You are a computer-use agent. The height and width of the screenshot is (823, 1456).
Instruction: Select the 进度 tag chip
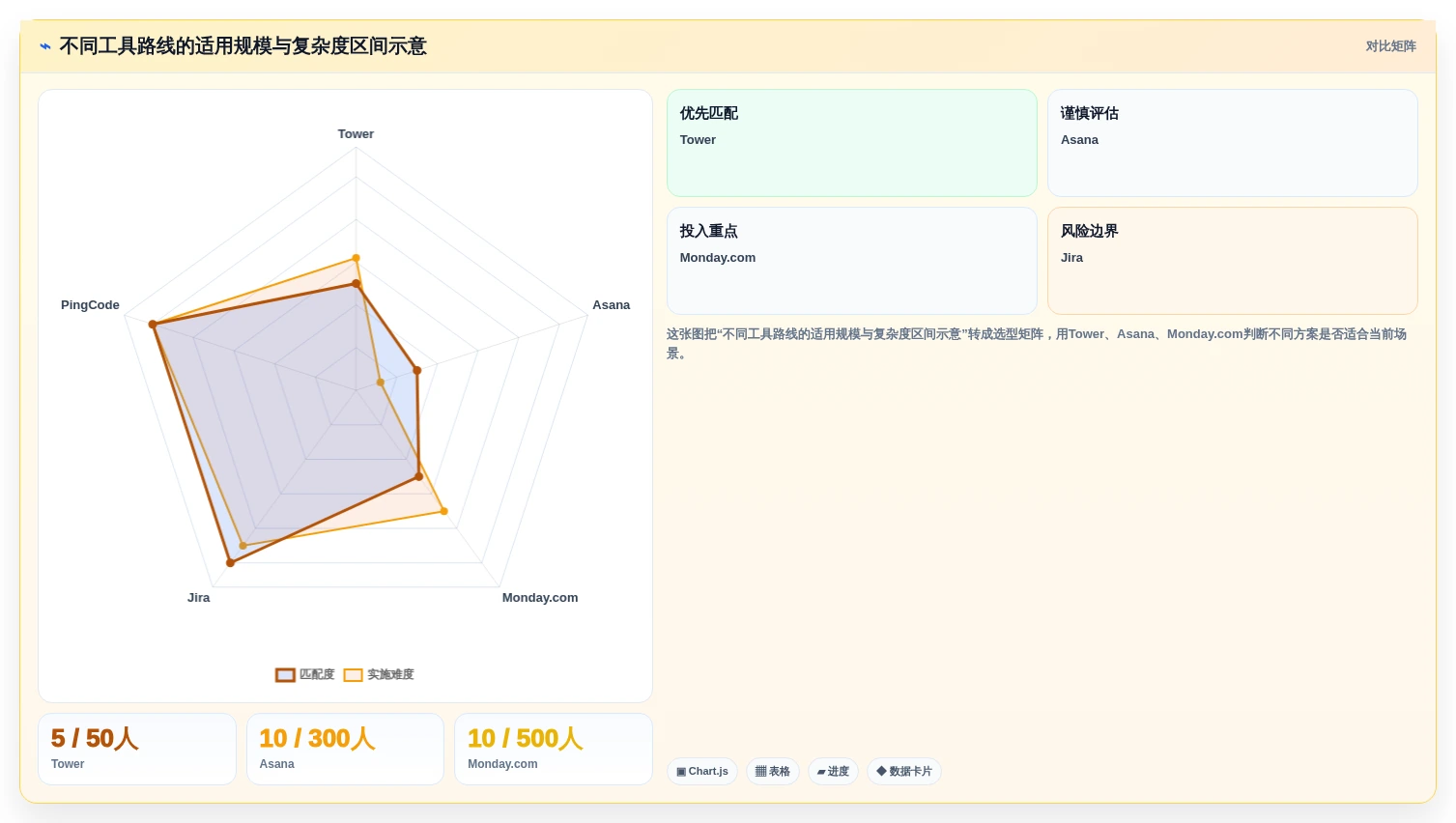click(x=833, y=771)
